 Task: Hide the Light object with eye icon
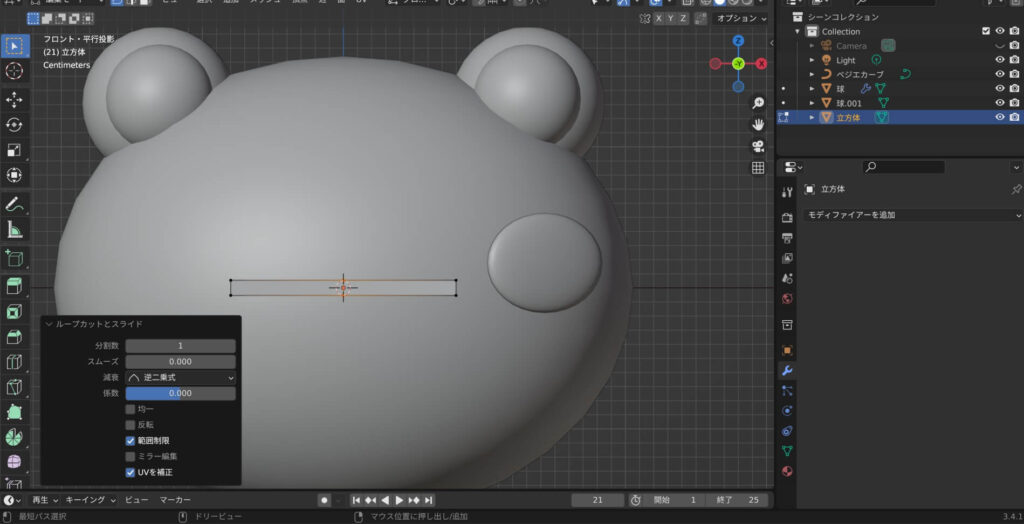(1000, 60)
